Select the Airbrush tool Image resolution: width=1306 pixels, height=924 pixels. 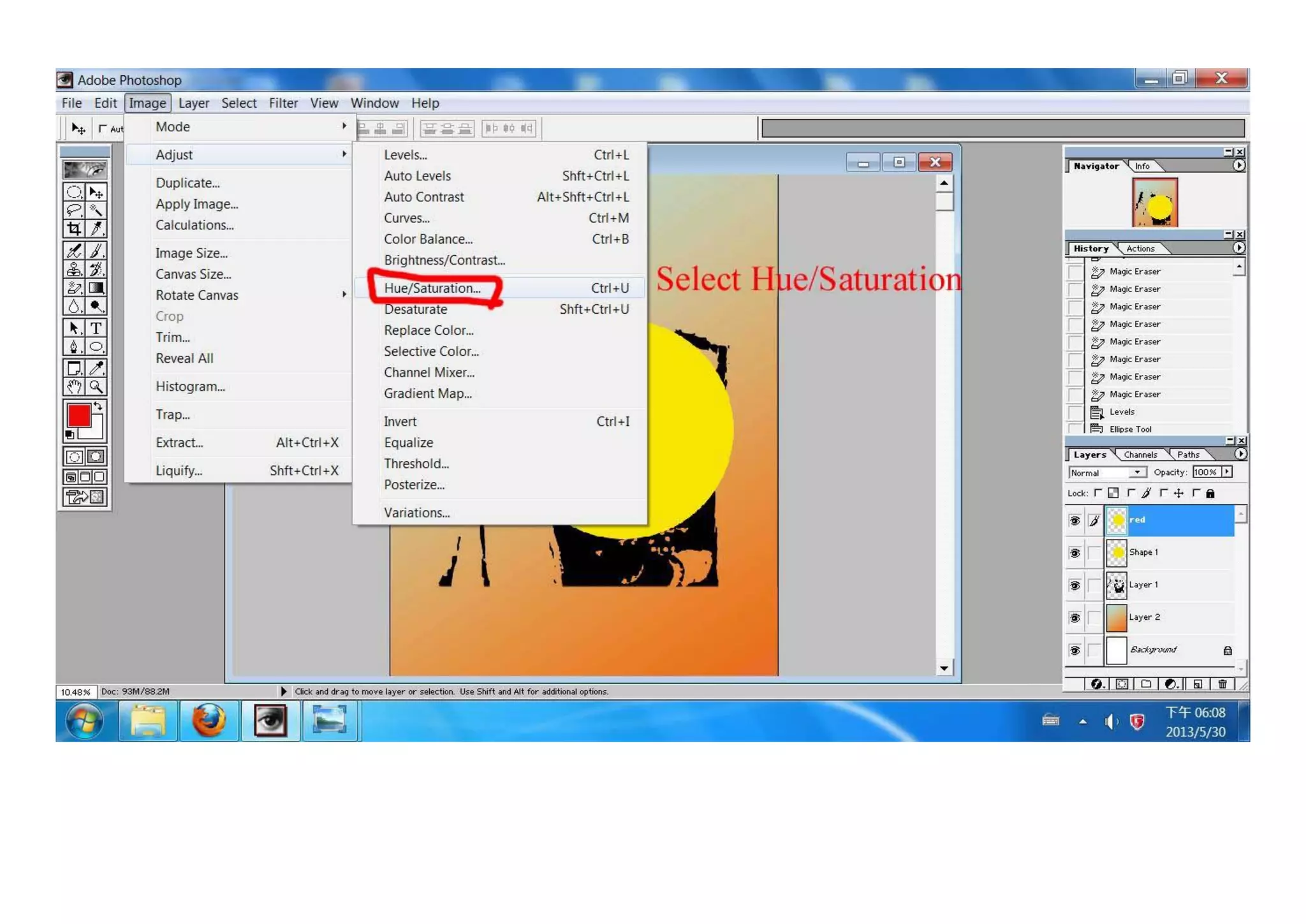(74, 251)
